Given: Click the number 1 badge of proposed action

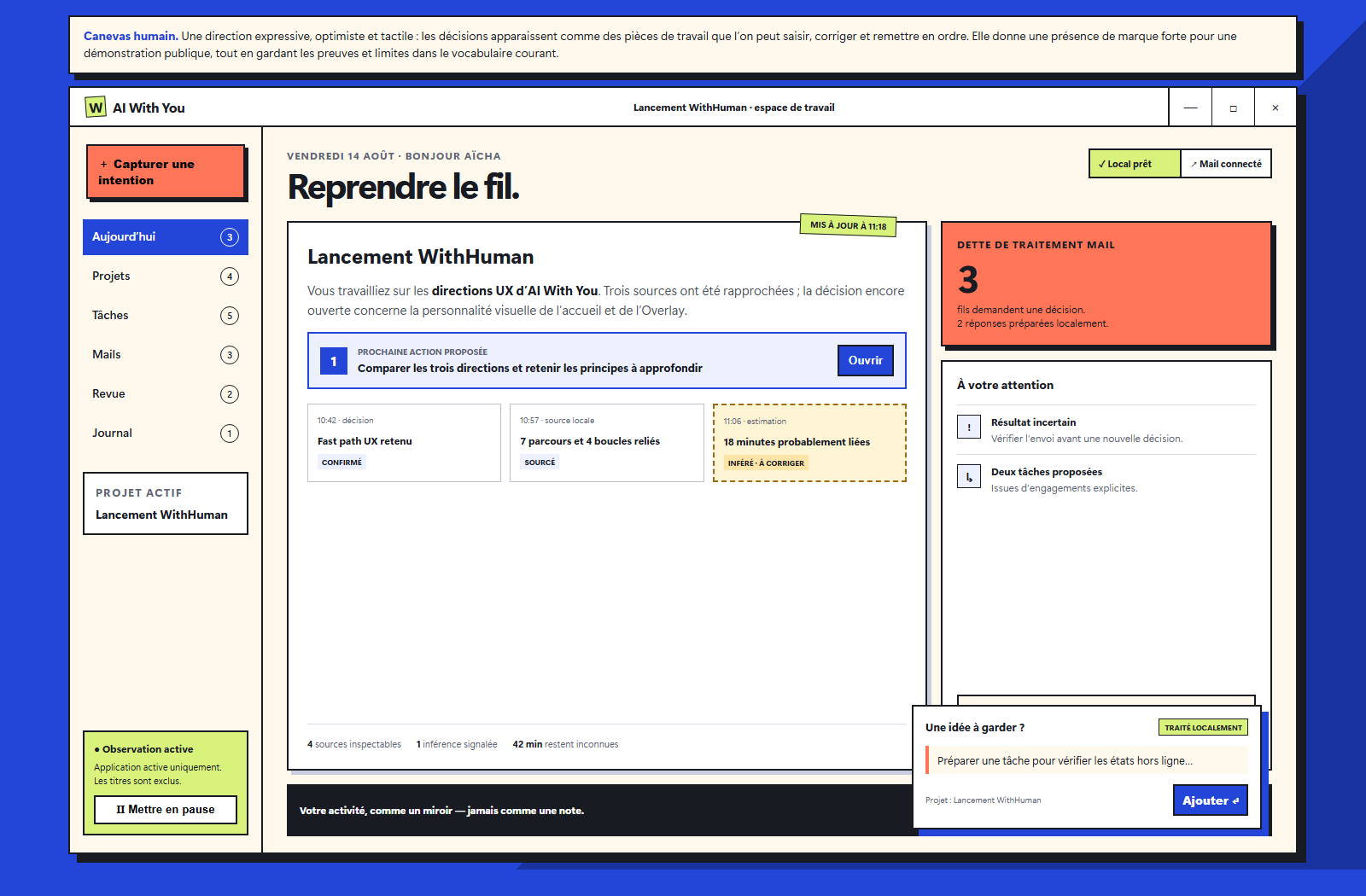Looking at the screenshot, I should point(334,361).
